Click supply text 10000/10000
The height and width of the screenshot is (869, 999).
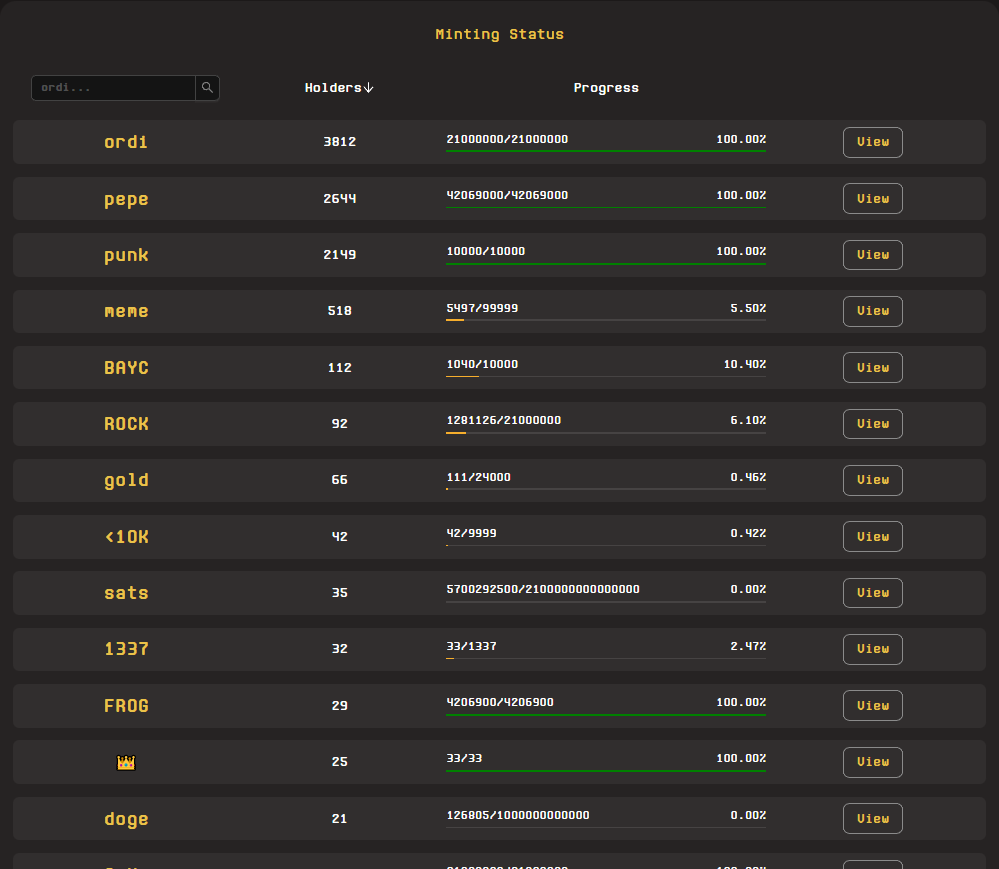(x=485, y=251)
